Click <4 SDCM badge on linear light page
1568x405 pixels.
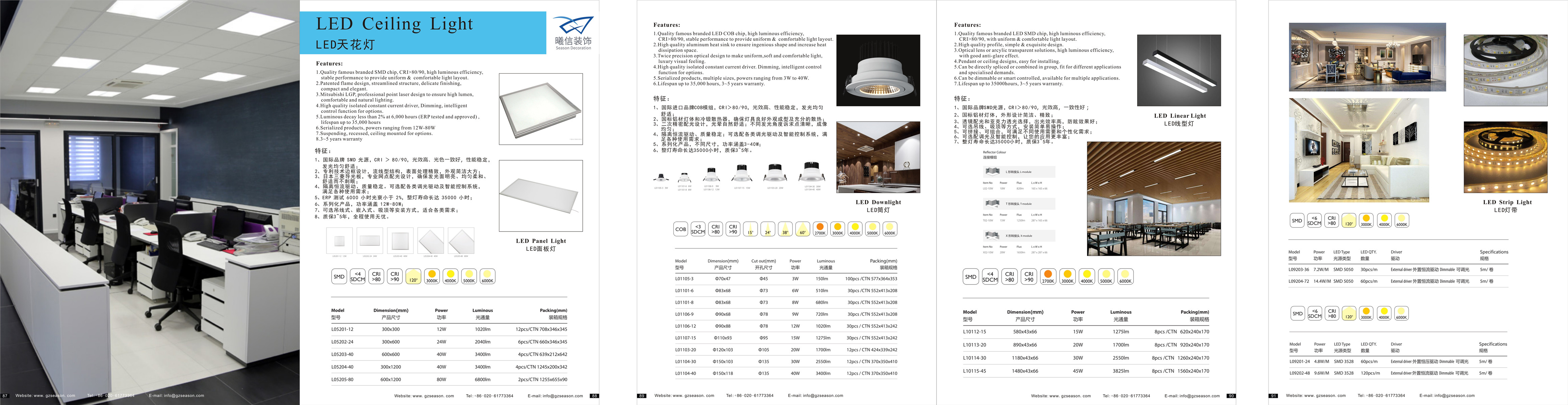pyautogui.click(x=990, y=277)
